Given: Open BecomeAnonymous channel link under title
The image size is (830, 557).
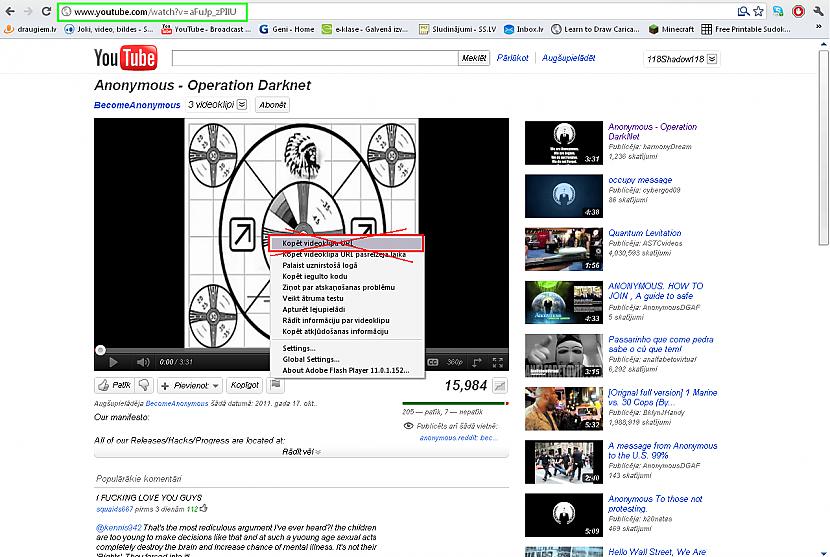Looking at the screenshot, I should 137,105.
